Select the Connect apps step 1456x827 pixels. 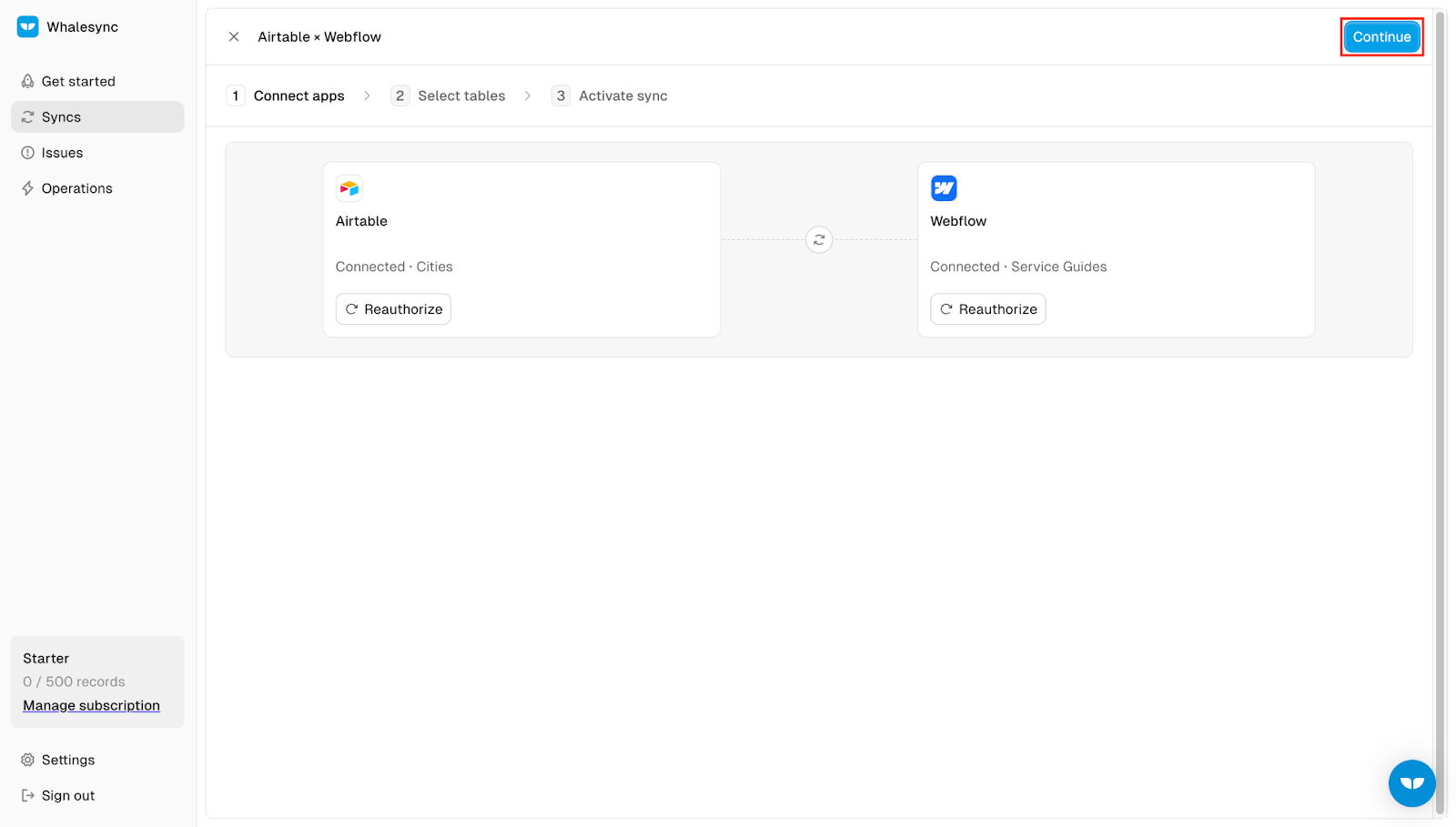[x=286, y=96]
